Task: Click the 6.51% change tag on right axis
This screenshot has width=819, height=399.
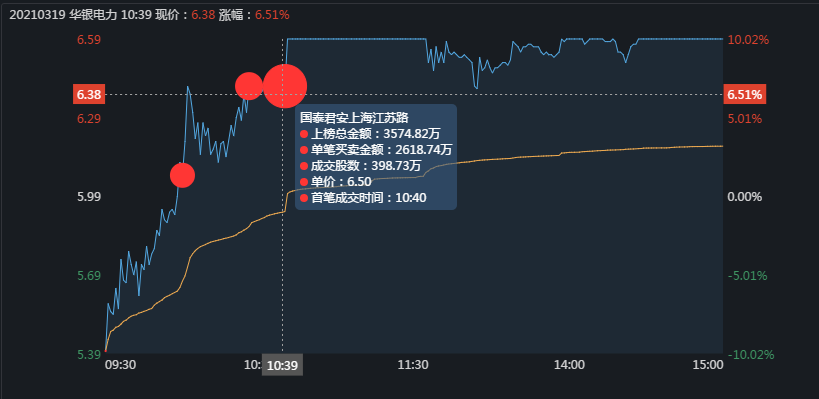Action: [x=744, y=95]
